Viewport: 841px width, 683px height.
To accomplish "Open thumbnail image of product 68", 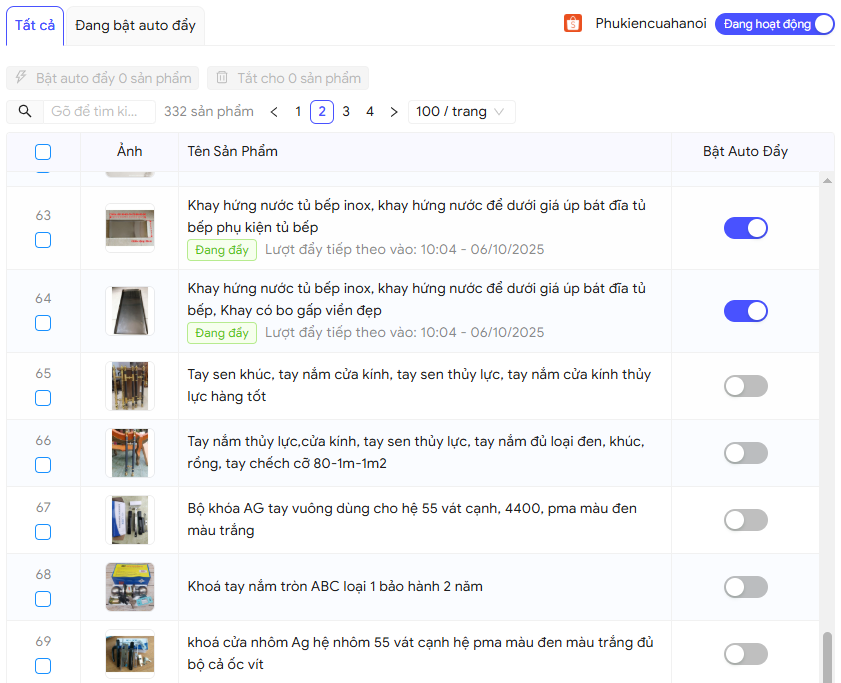I will pyautogui.click(x=130, y=587).
